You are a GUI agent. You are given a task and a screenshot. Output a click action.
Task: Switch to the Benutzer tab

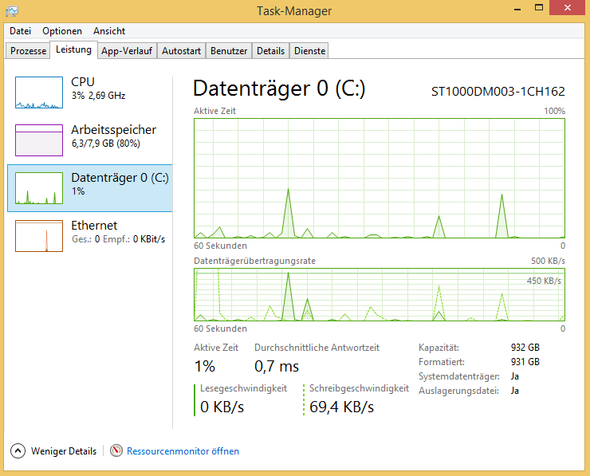coord(228,51)
